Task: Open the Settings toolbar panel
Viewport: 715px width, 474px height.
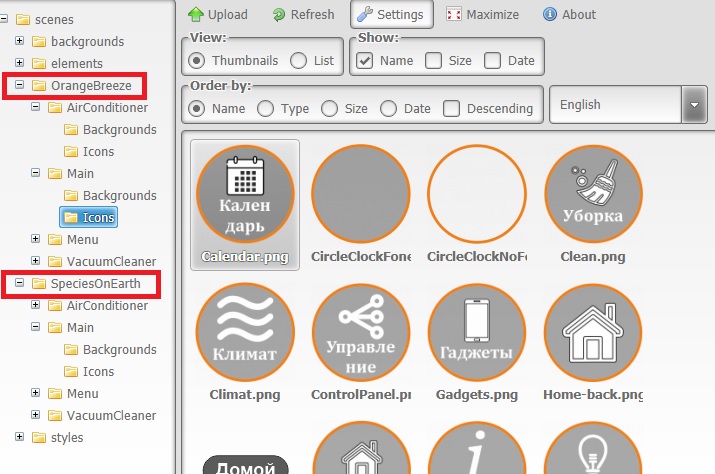Action: 391,15
